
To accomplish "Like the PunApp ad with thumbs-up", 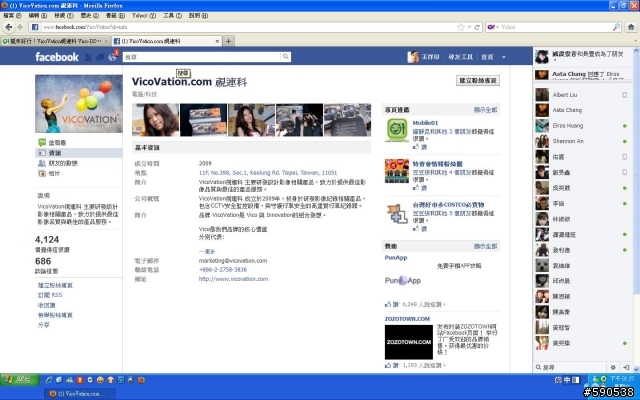I will [x=392, y=304].
